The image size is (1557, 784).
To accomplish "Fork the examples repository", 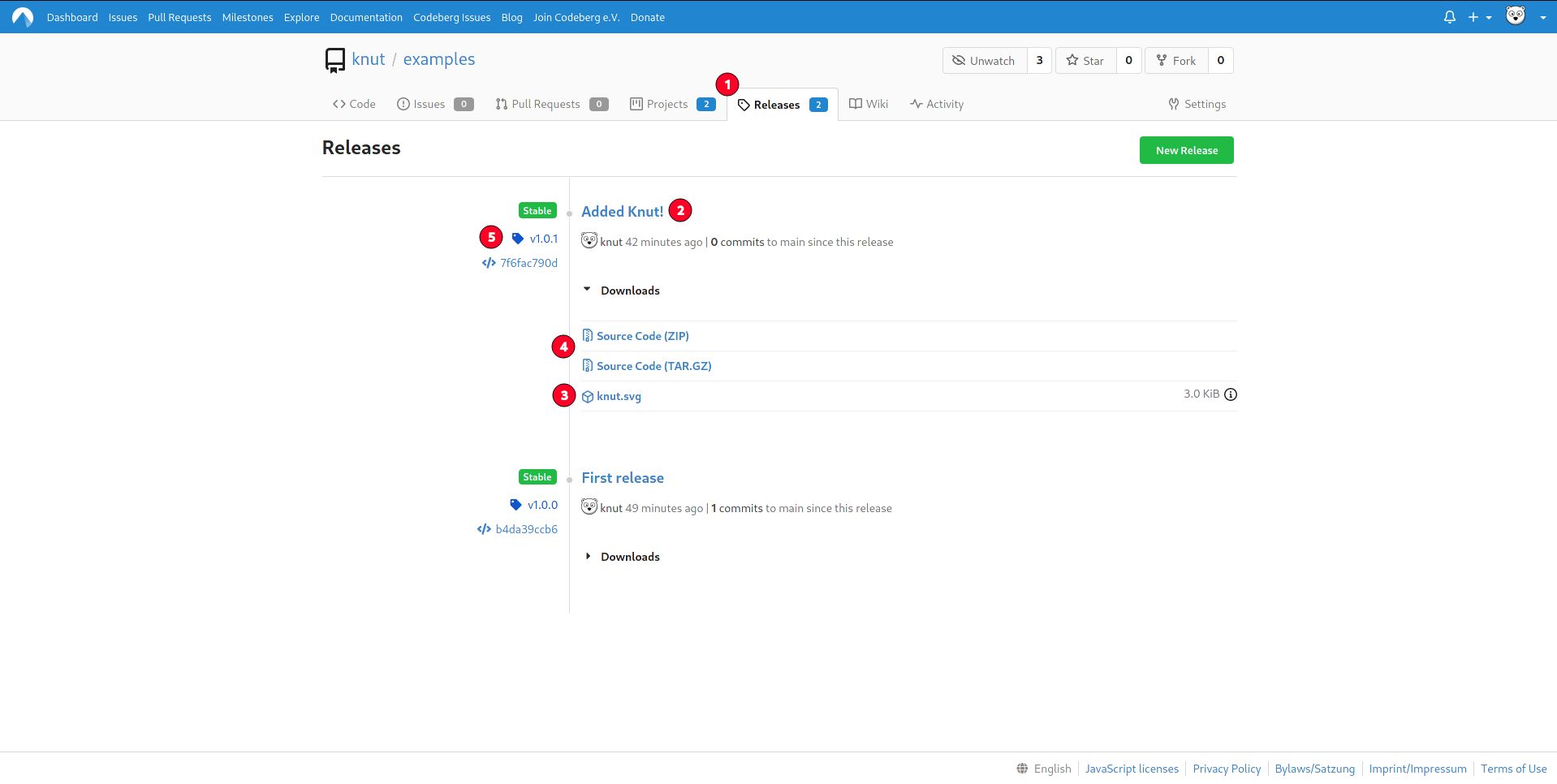I will tap(1176, 61).
